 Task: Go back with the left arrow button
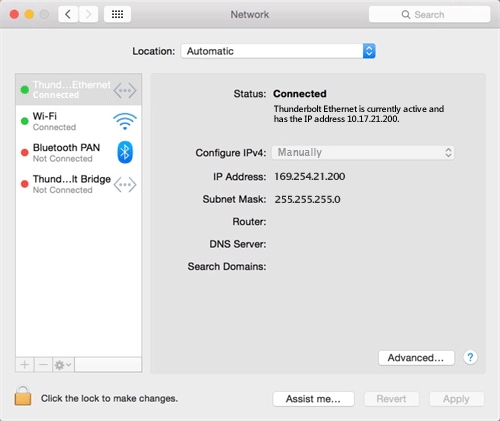click(68, 14)
